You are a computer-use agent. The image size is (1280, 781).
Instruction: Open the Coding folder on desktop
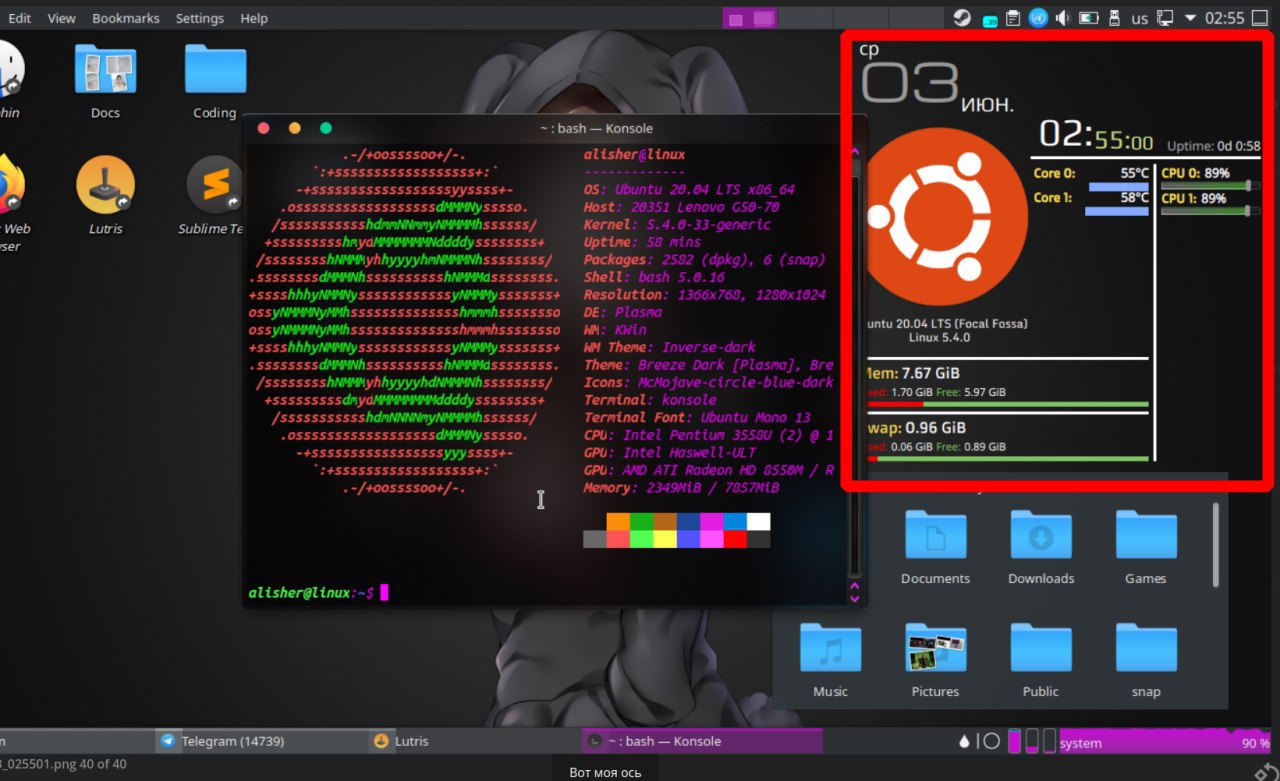[215, 81]
